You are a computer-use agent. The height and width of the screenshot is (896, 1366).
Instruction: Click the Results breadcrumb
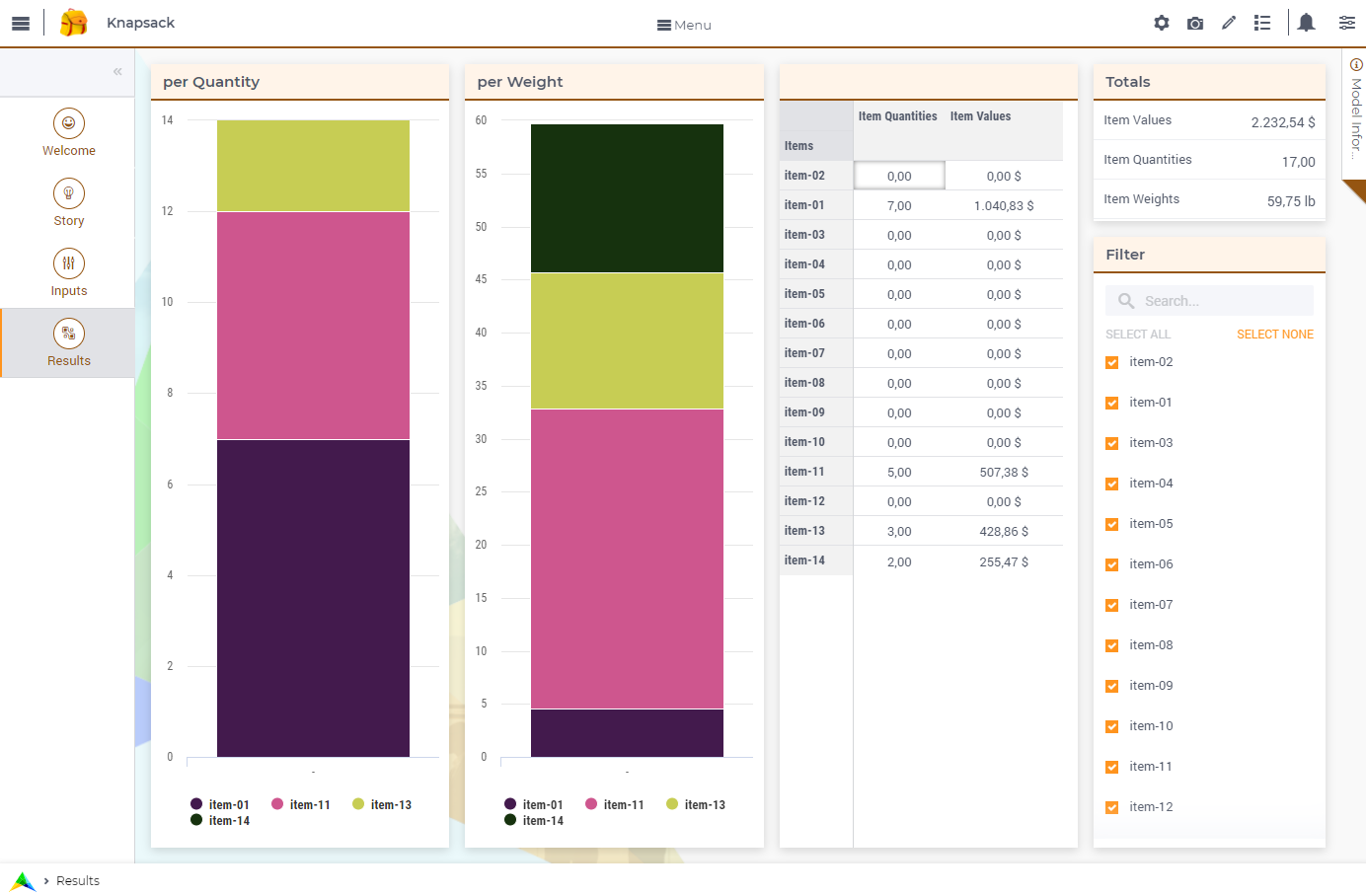(78, 881)
